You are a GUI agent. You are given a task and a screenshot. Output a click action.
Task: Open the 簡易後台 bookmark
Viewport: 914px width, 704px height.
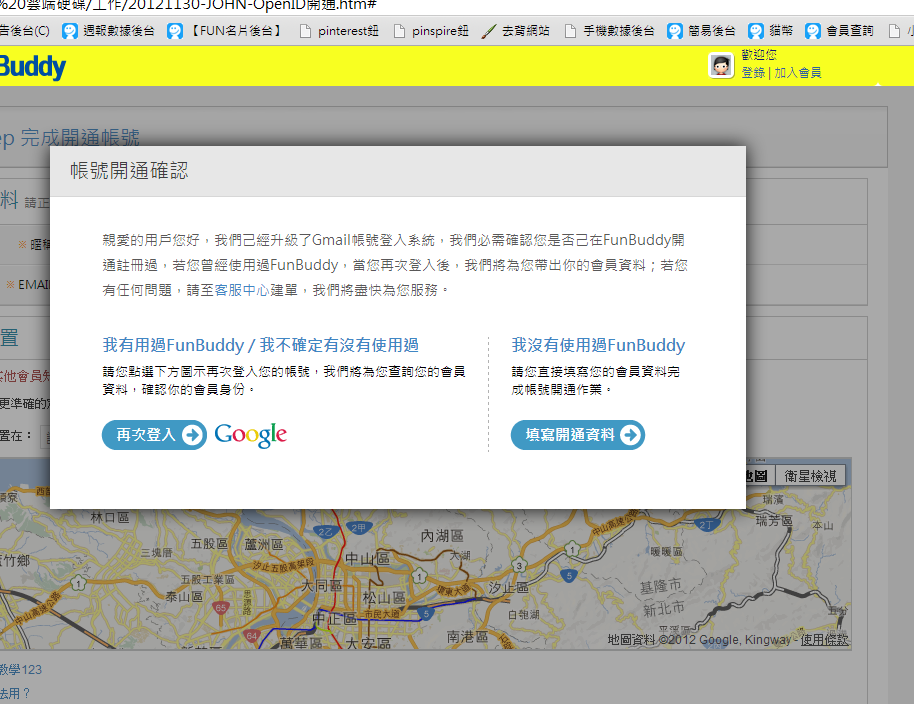click(702, 31)
